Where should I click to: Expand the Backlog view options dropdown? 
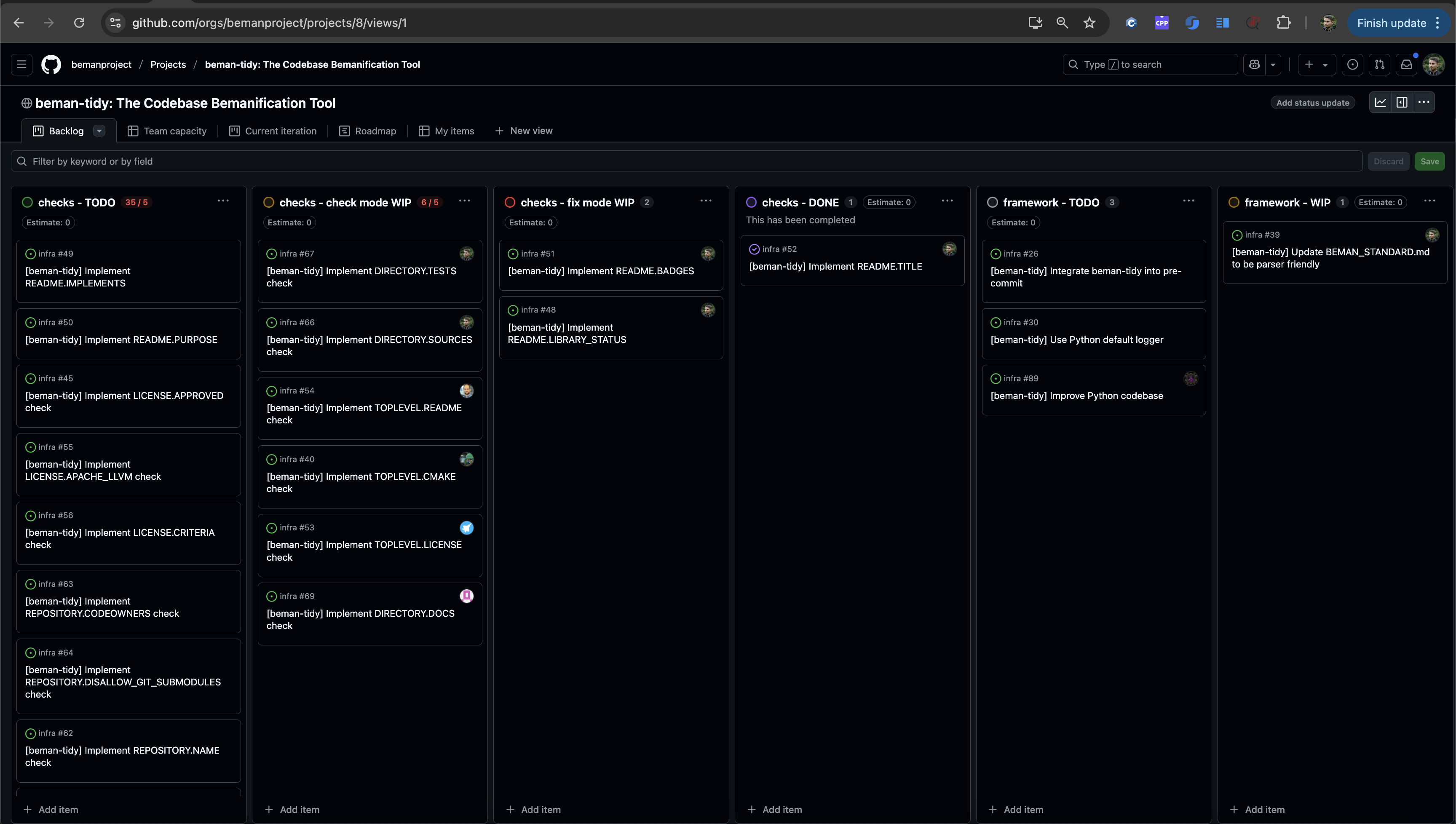point(99,131)
